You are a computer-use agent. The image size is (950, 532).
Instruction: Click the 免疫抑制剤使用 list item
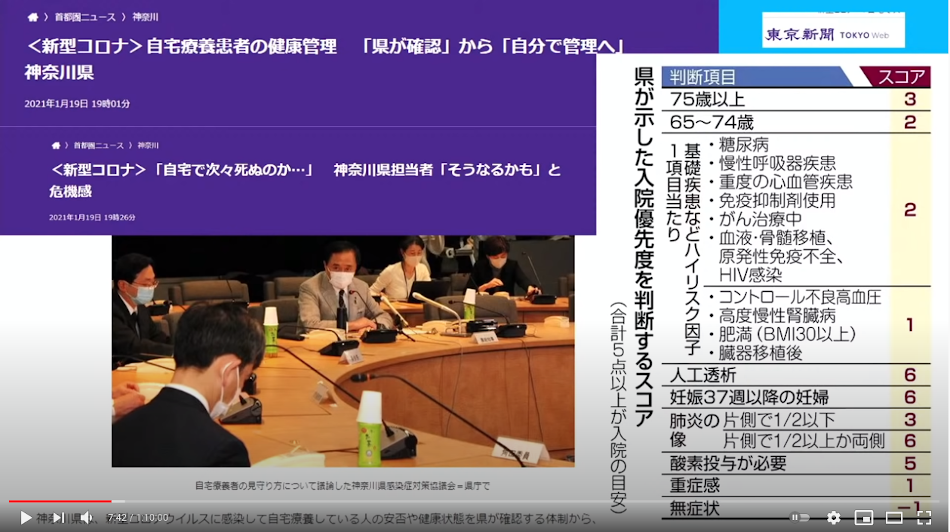click(772, 201)
